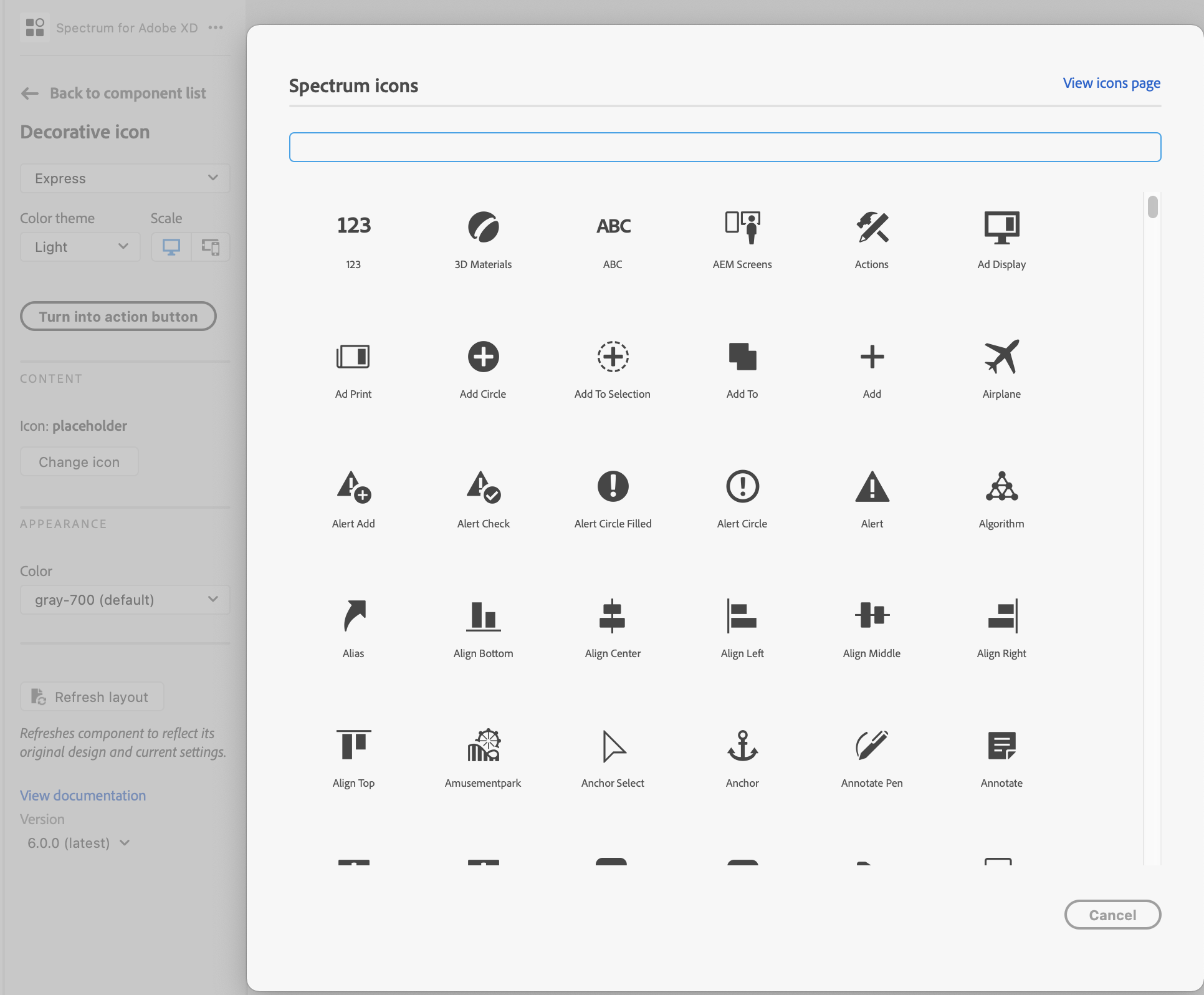Viewport: 1204px width, 995px height.
Task: Choose the Add To Selection icon
Action: (x=613, y=368)
